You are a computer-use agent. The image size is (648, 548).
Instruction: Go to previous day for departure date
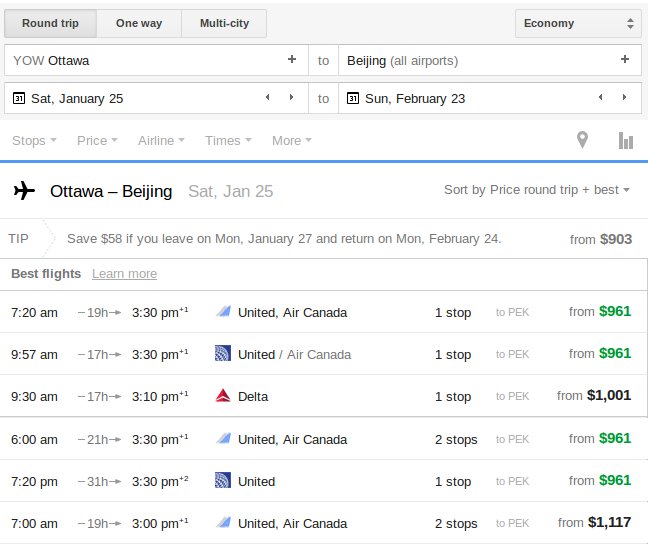(x=267, y=98)
